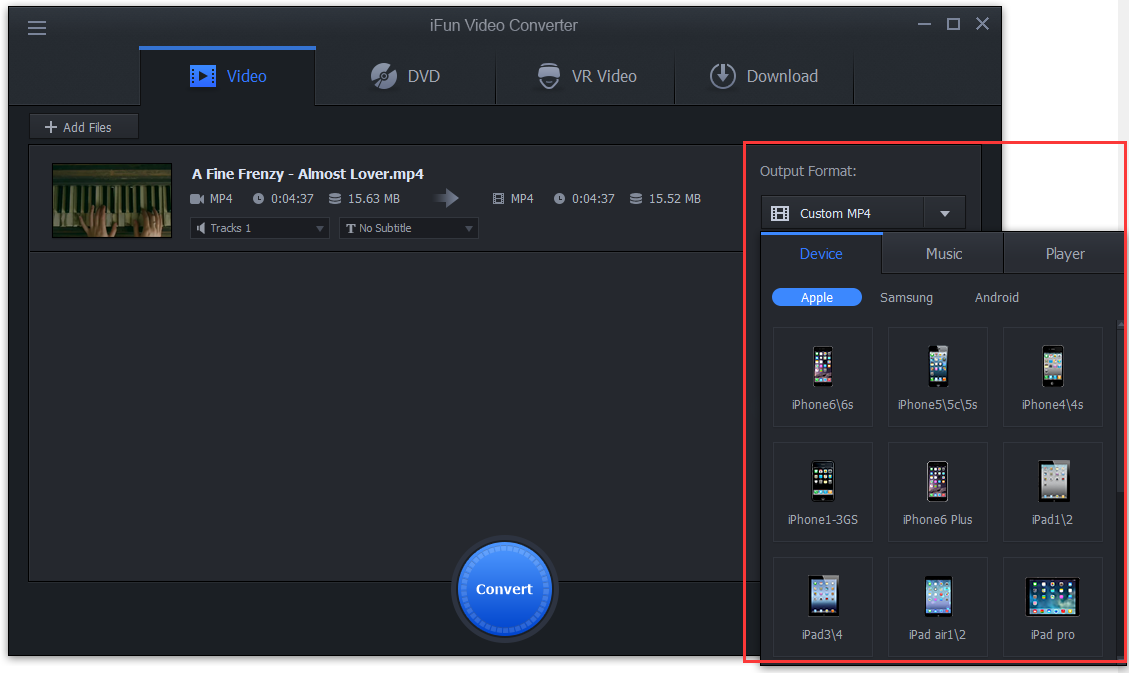Click the Output Format label
The width and height of the screenshot is (1129, 673).
[x=808, y=171]
